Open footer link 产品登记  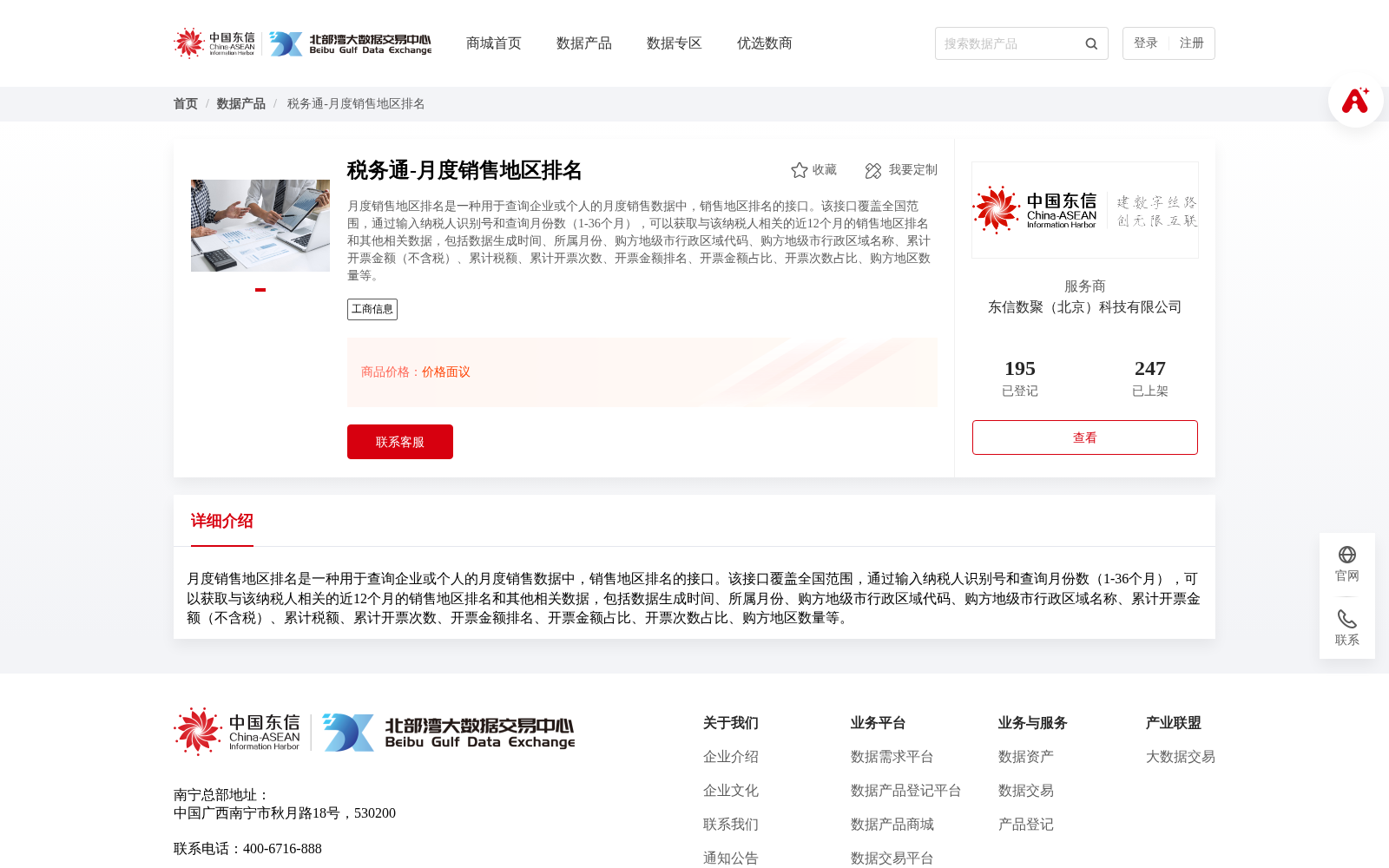click(x=1026, y=825)
